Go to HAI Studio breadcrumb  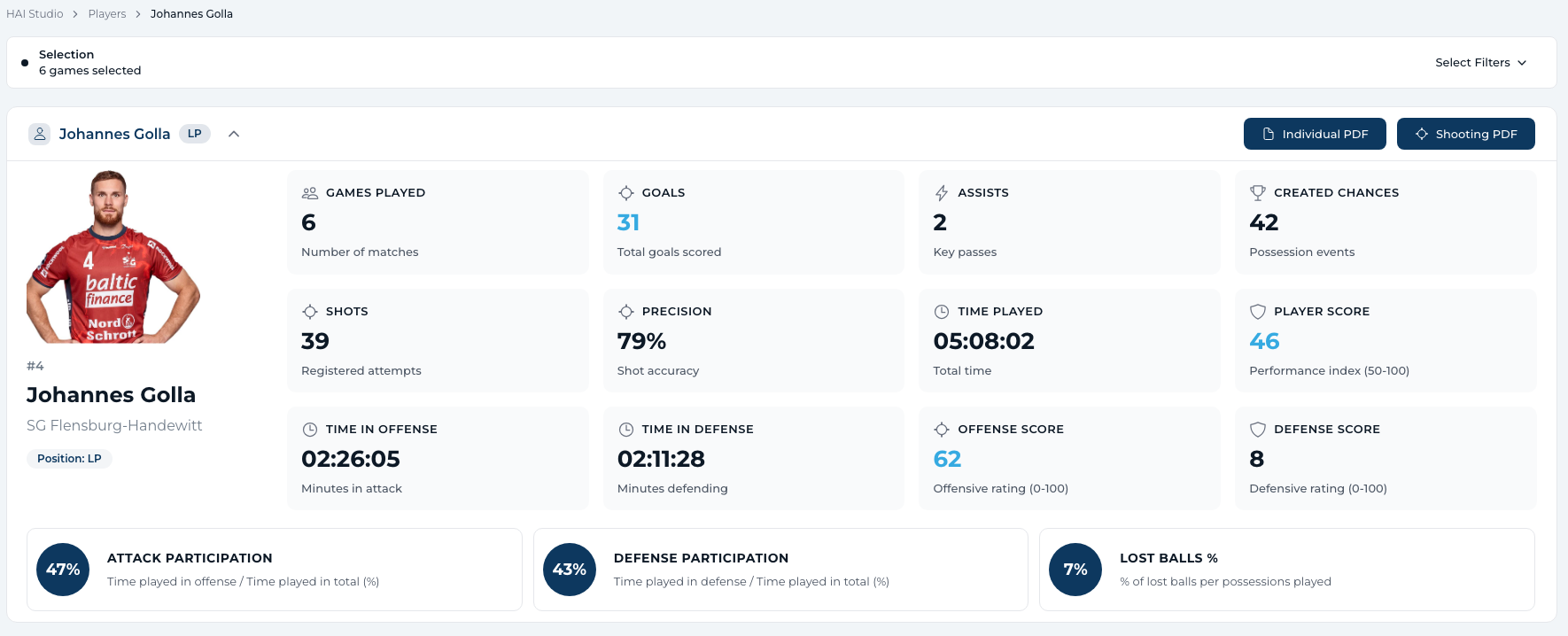point(35,14)
